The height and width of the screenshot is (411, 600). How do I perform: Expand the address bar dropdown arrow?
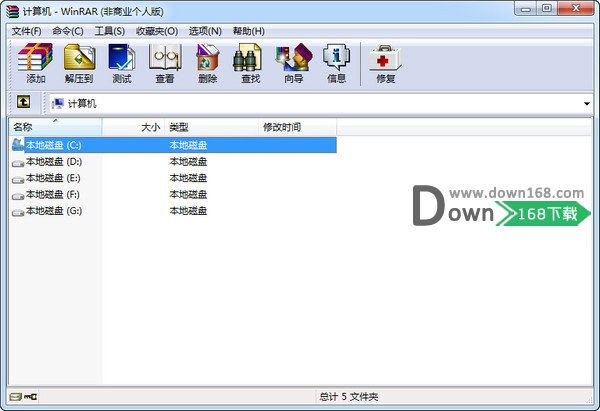click(587, 104)
